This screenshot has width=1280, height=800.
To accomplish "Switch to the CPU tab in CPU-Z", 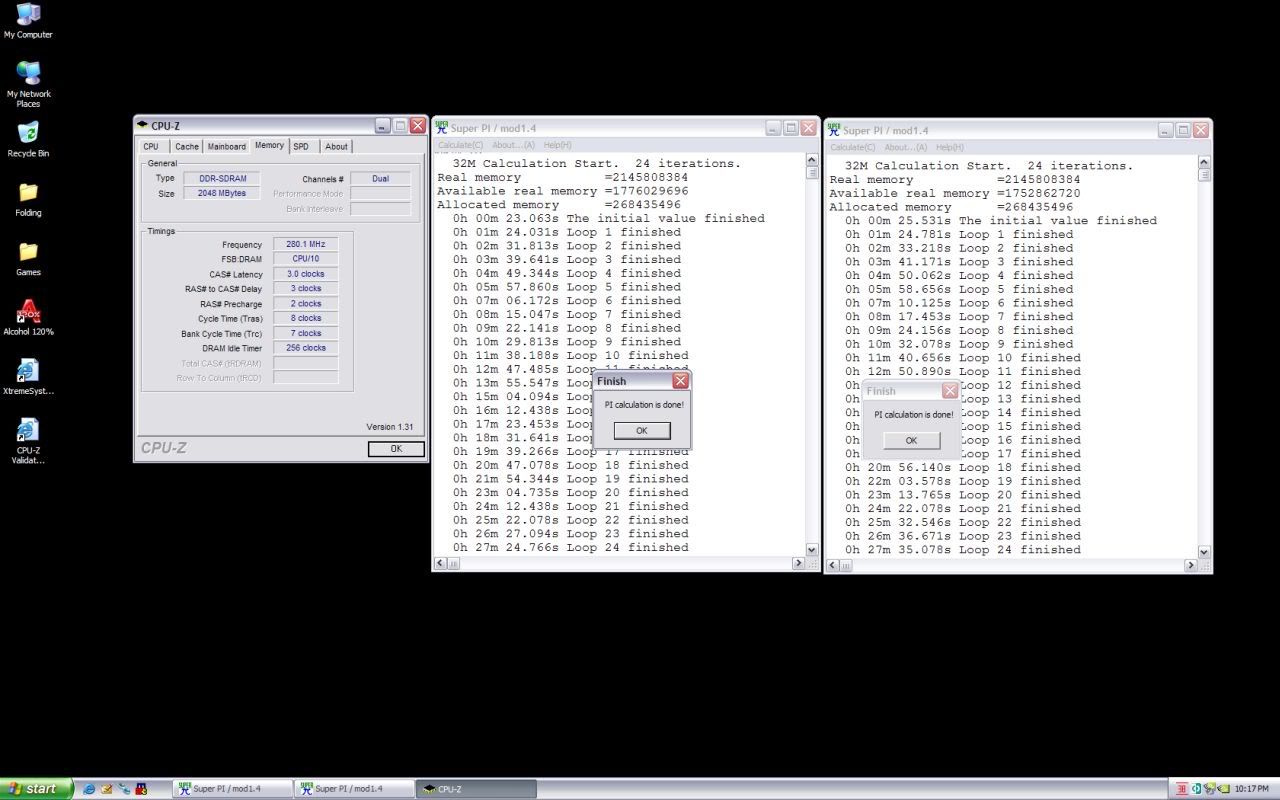I will tap(151, 146).
